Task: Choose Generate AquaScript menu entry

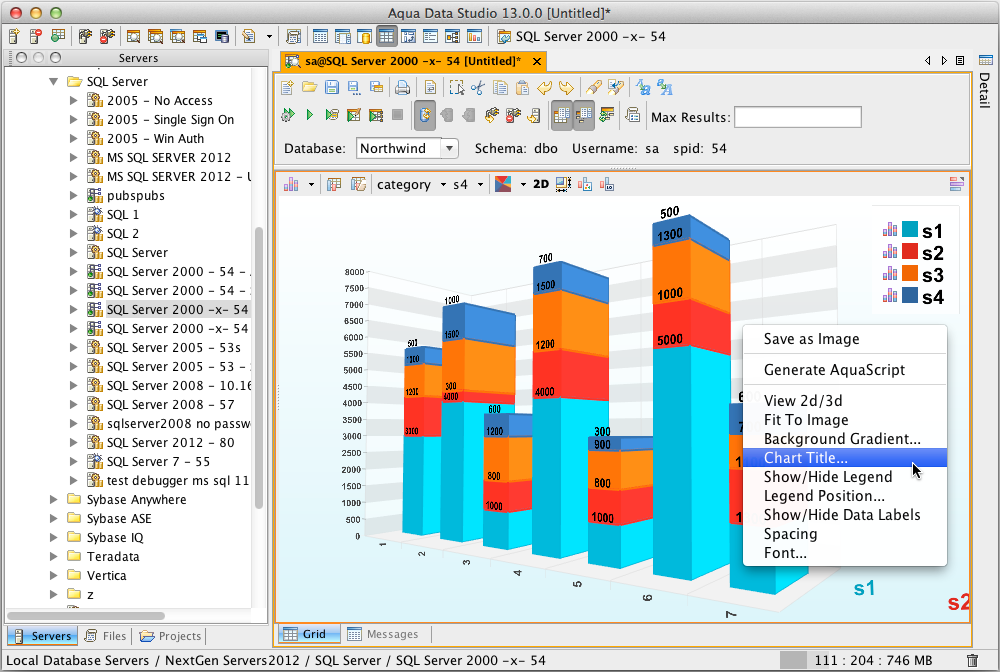Action: (x=844, y=370)
